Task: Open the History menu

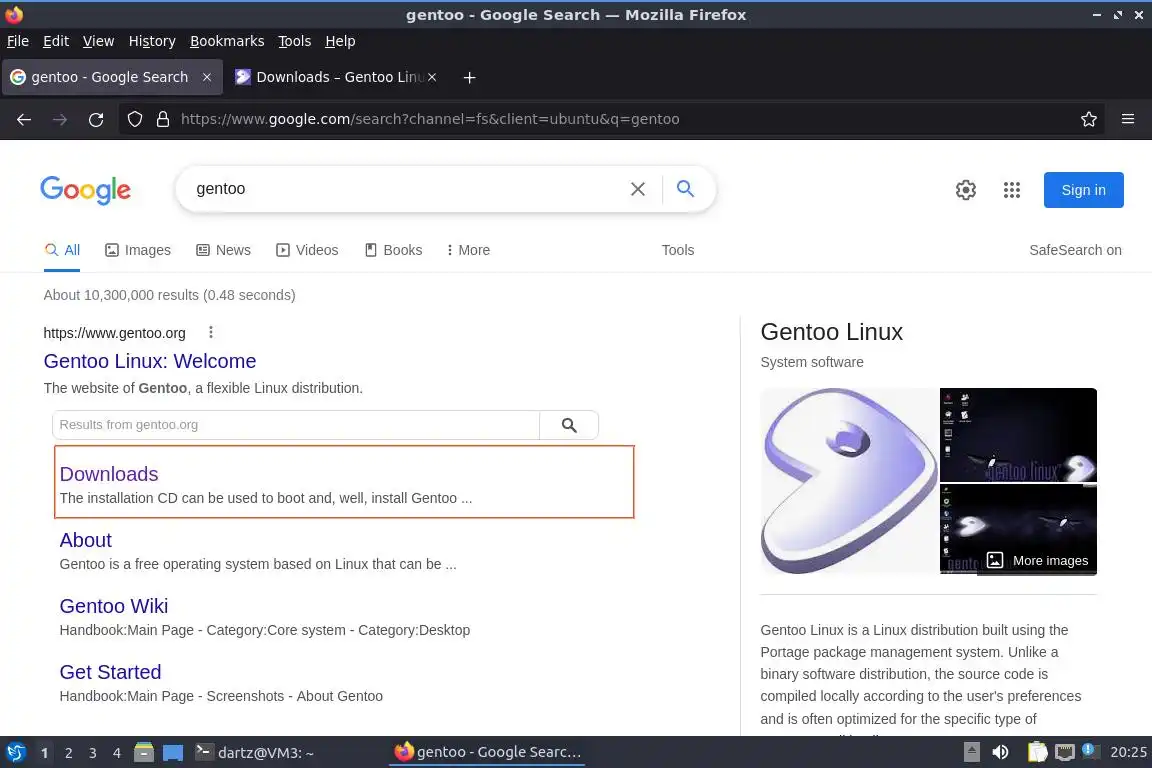Action: (152, 41)
